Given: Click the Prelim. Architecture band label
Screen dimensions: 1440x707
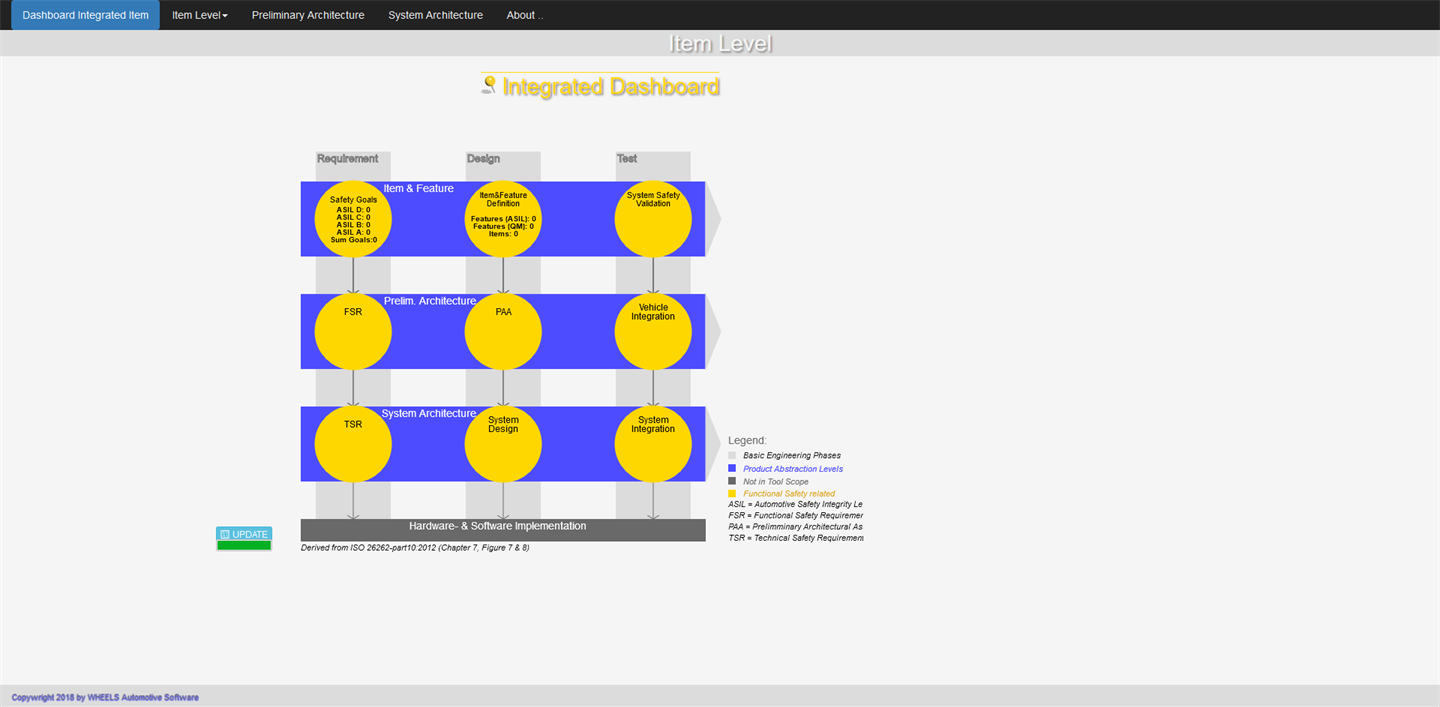Looking at the screenshot, I should click(430, 300).
